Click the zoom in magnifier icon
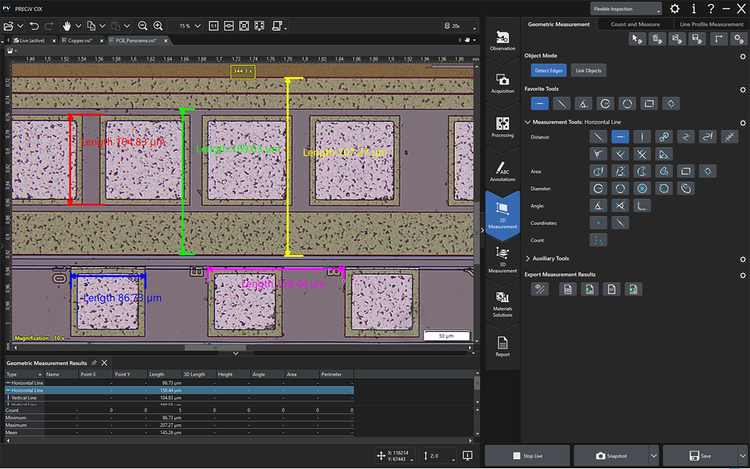Viewport: 750px width, 469px height. 158,25
